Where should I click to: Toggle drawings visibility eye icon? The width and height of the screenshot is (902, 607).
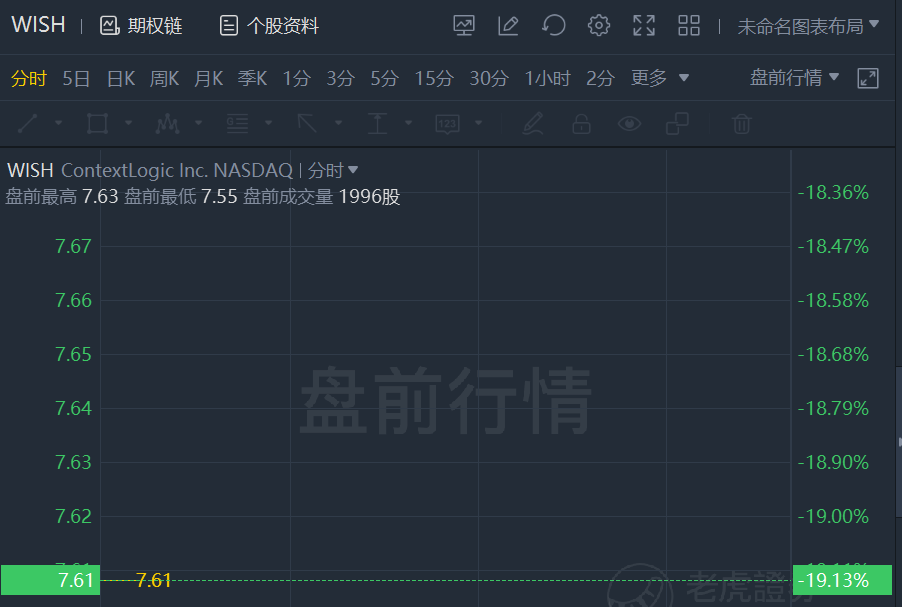[x=629, y=124]
